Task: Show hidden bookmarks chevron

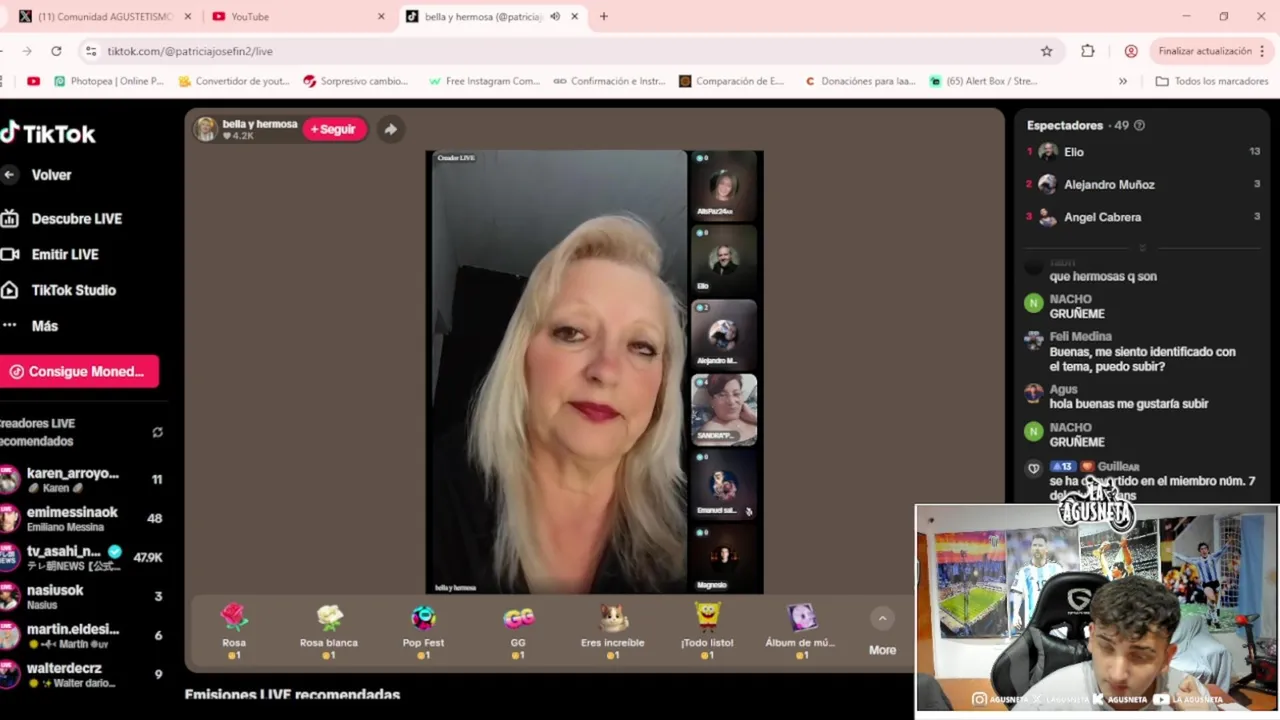Action: point(1122,81)
